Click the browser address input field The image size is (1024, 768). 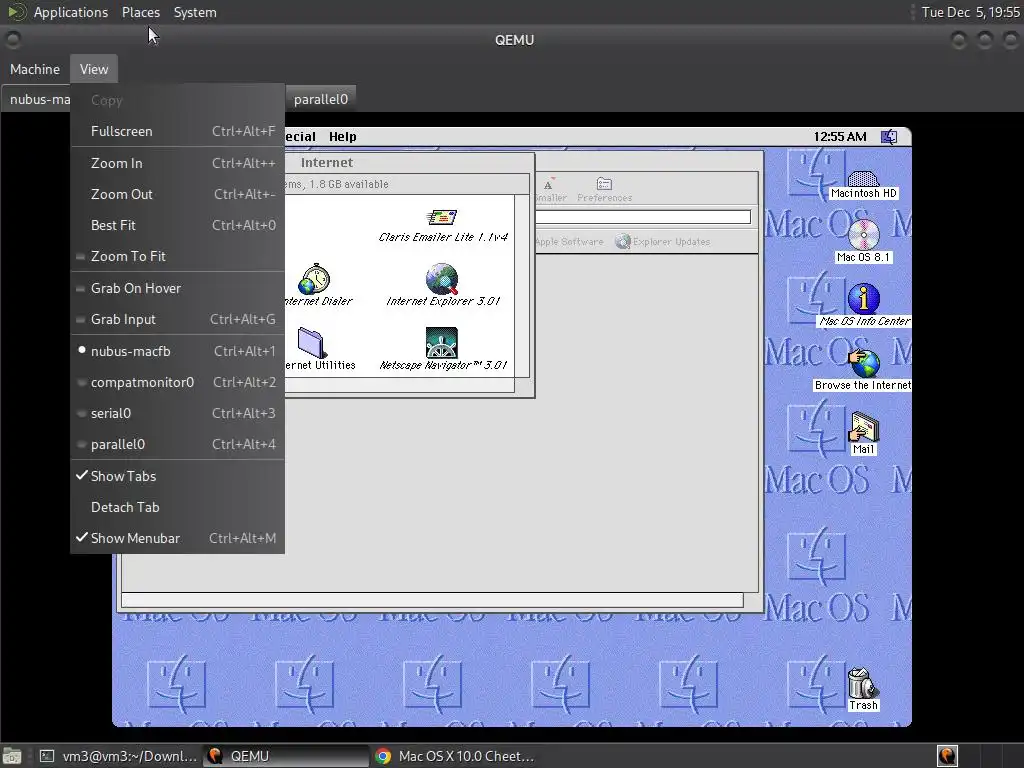coord(643,217)
